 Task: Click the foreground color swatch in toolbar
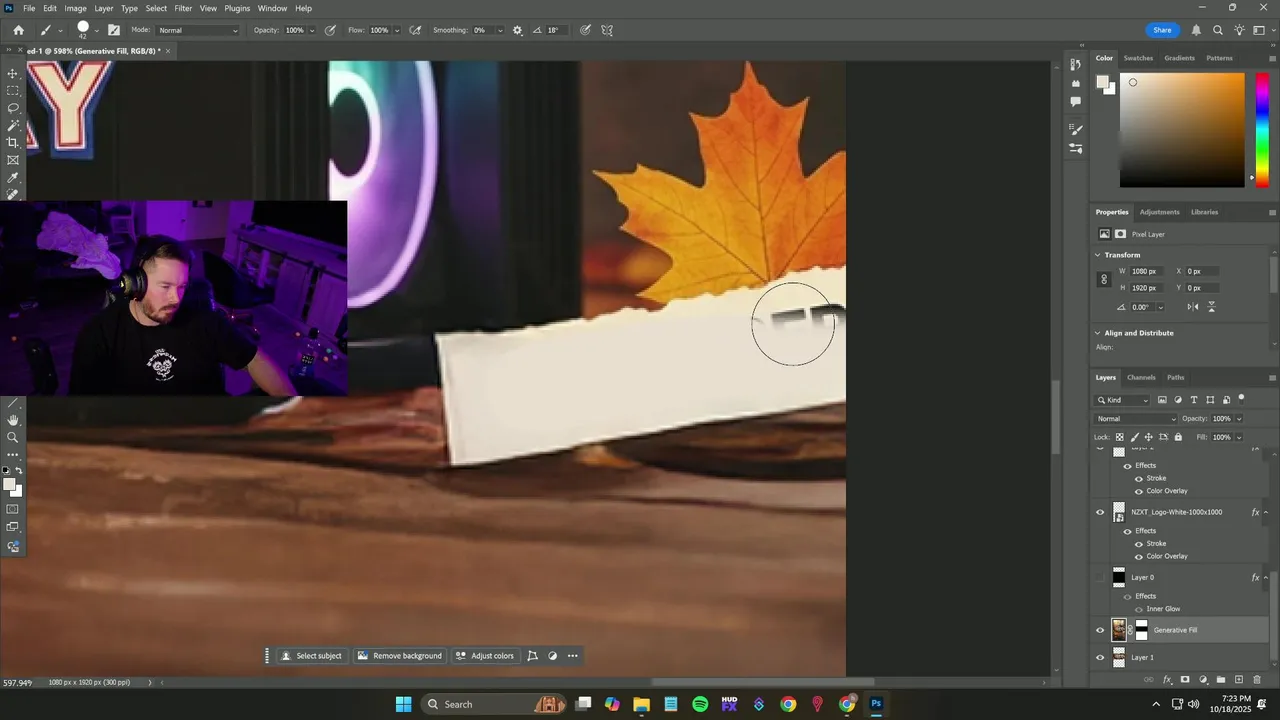coord(9,485)
